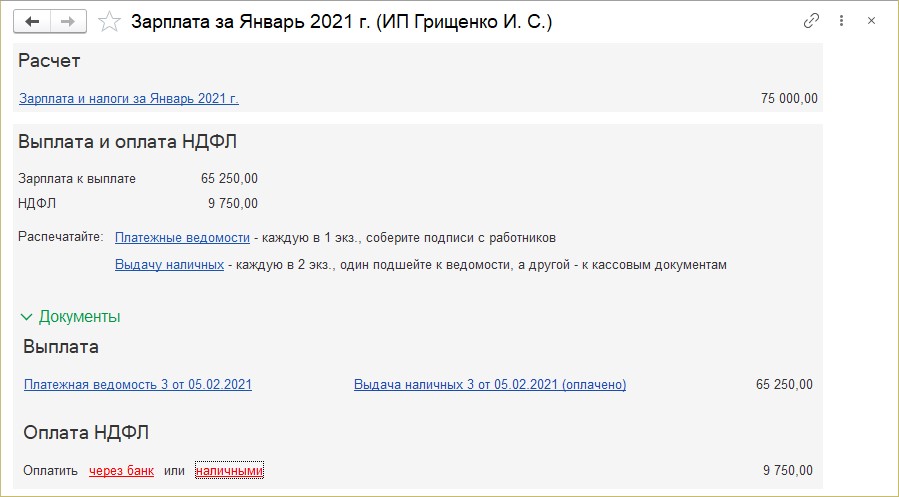
Task: Add this page to favorites with the star
Action: click(109, 22)
